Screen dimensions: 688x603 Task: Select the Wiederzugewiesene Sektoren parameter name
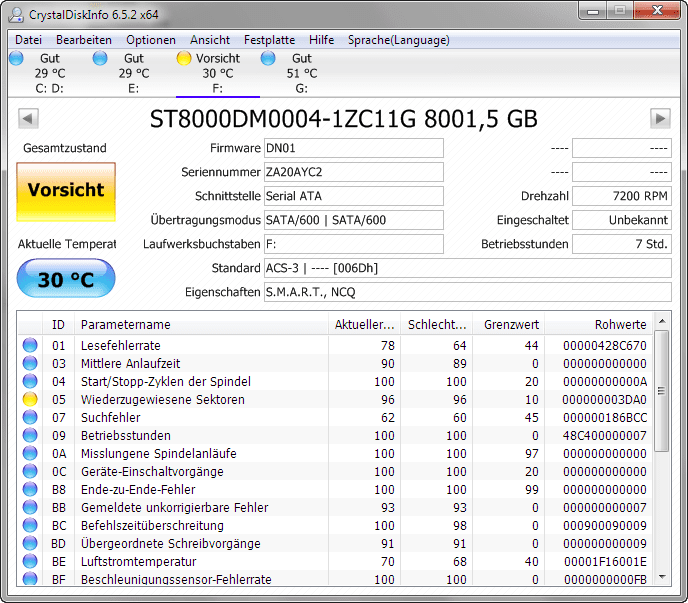(163, 400)
